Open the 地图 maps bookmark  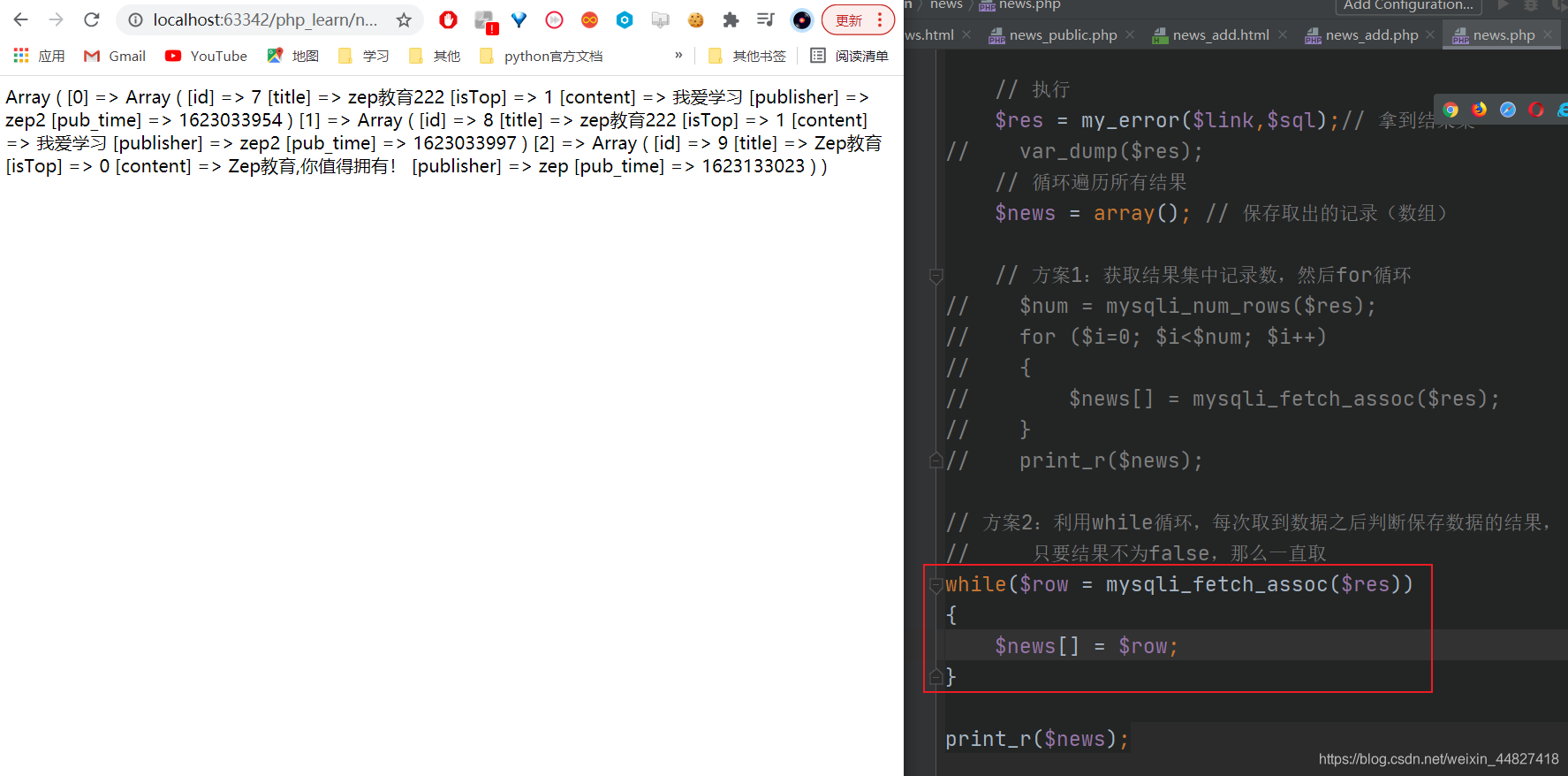click(293, 56)
